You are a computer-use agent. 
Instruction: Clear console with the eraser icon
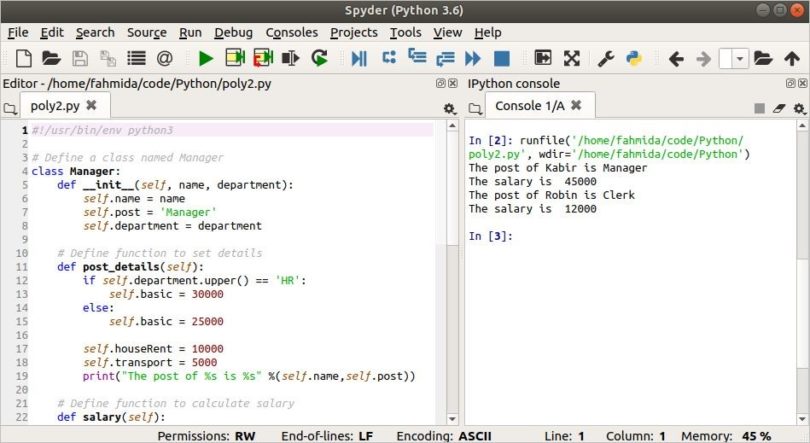click(x=779, y=108)
